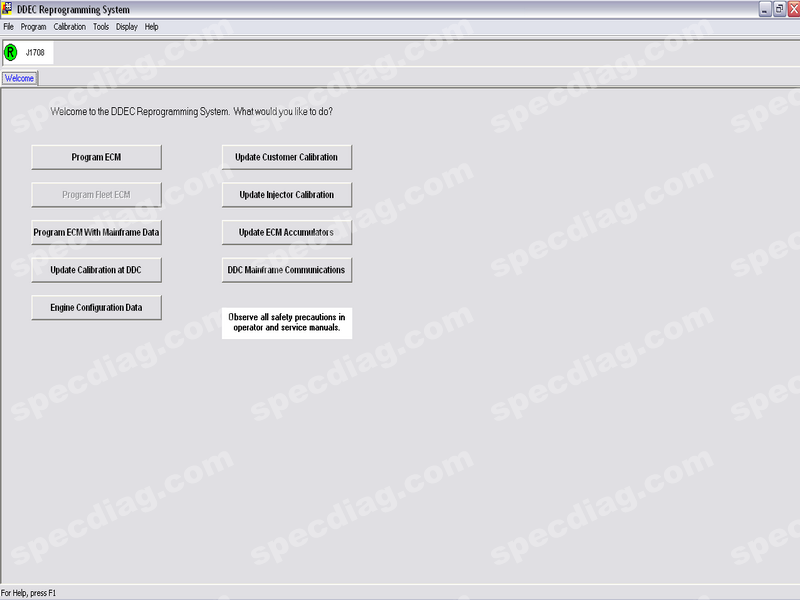
Task: Click Update ECM Accumulators button
Action: [x=287, y=232]
